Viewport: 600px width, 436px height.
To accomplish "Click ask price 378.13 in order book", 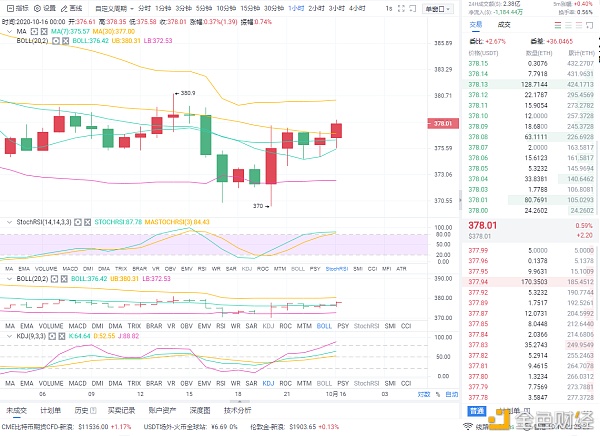I will coord(478,84).
